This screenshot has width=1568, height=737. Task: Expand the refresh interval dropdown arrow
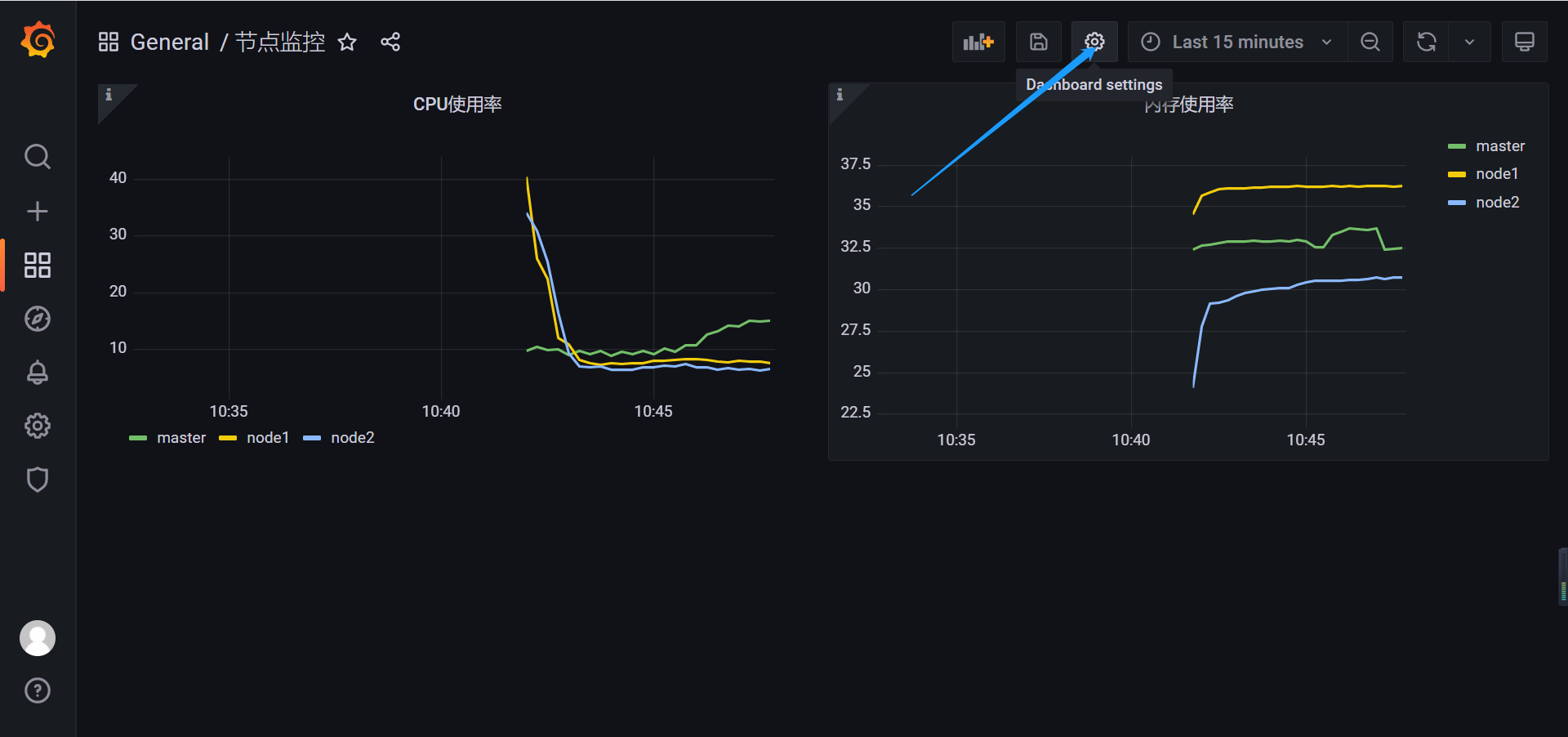pyautogui.click(x=1468, y=41)
